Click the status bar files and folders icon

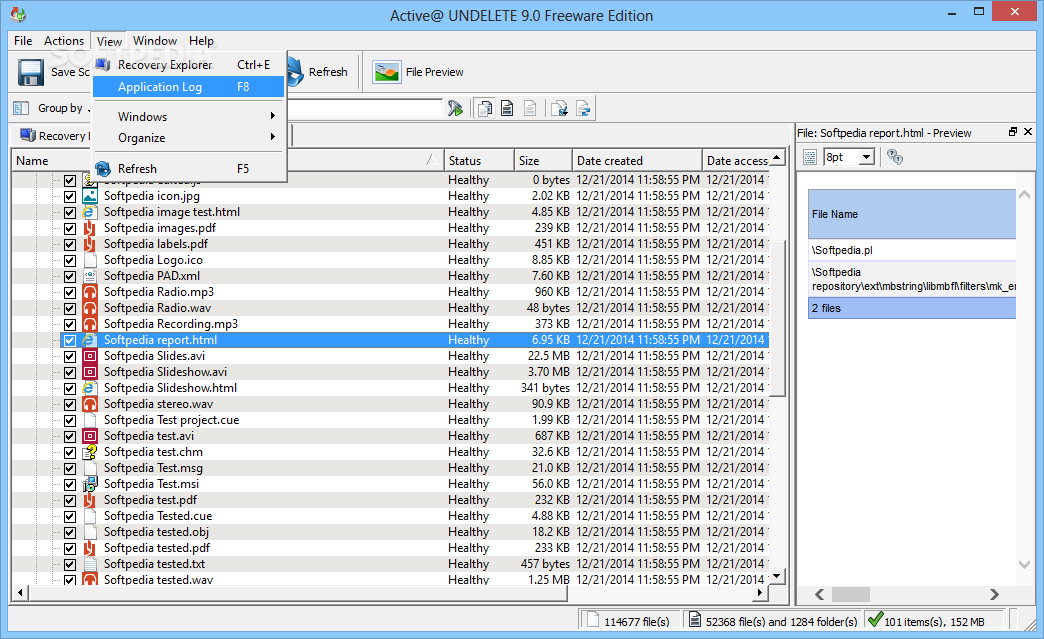(x=694, y=620)
